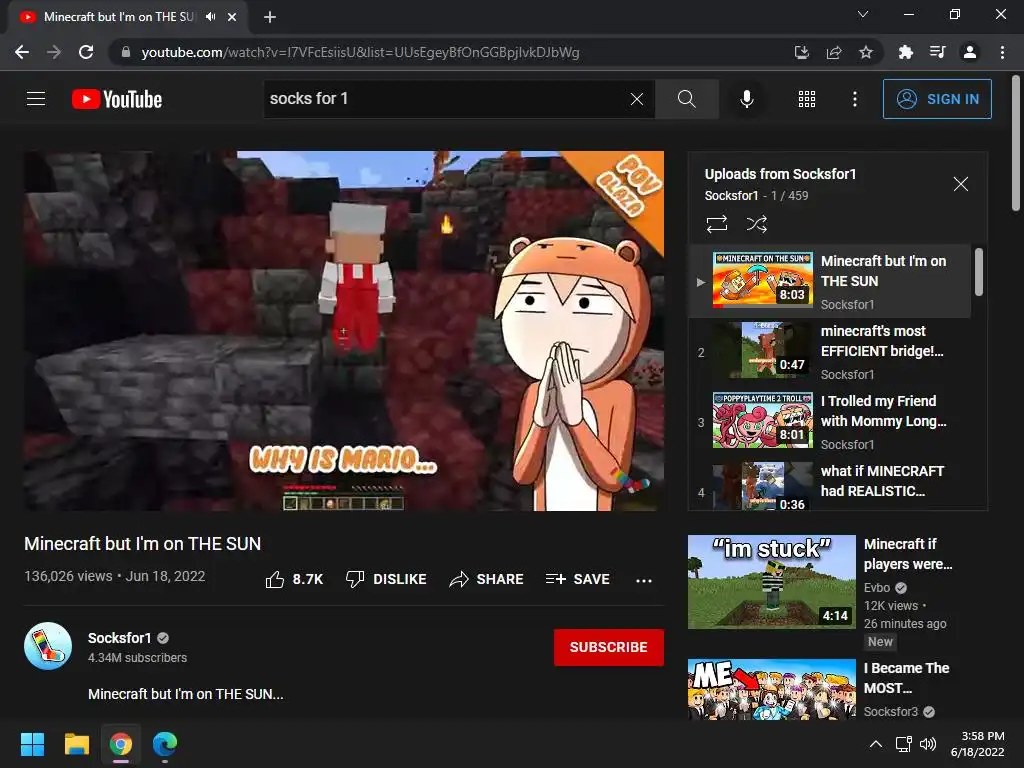
Task: Clear the search box text
Action: click(x=637, y=99)
